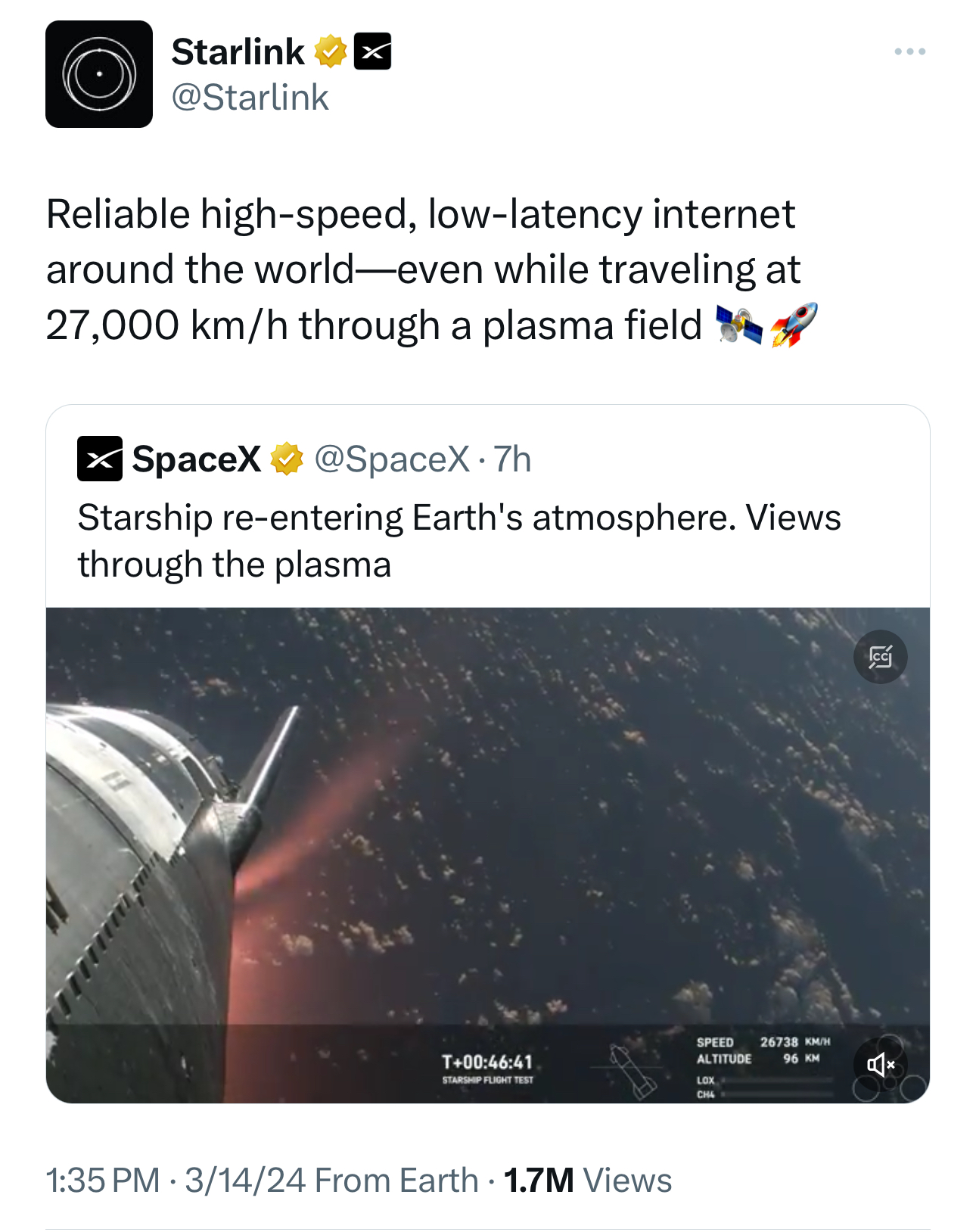Open the @Starlink handle link
Viewport: 976px width, 1232px height.
pyautogui.click(x=250, y=98)
